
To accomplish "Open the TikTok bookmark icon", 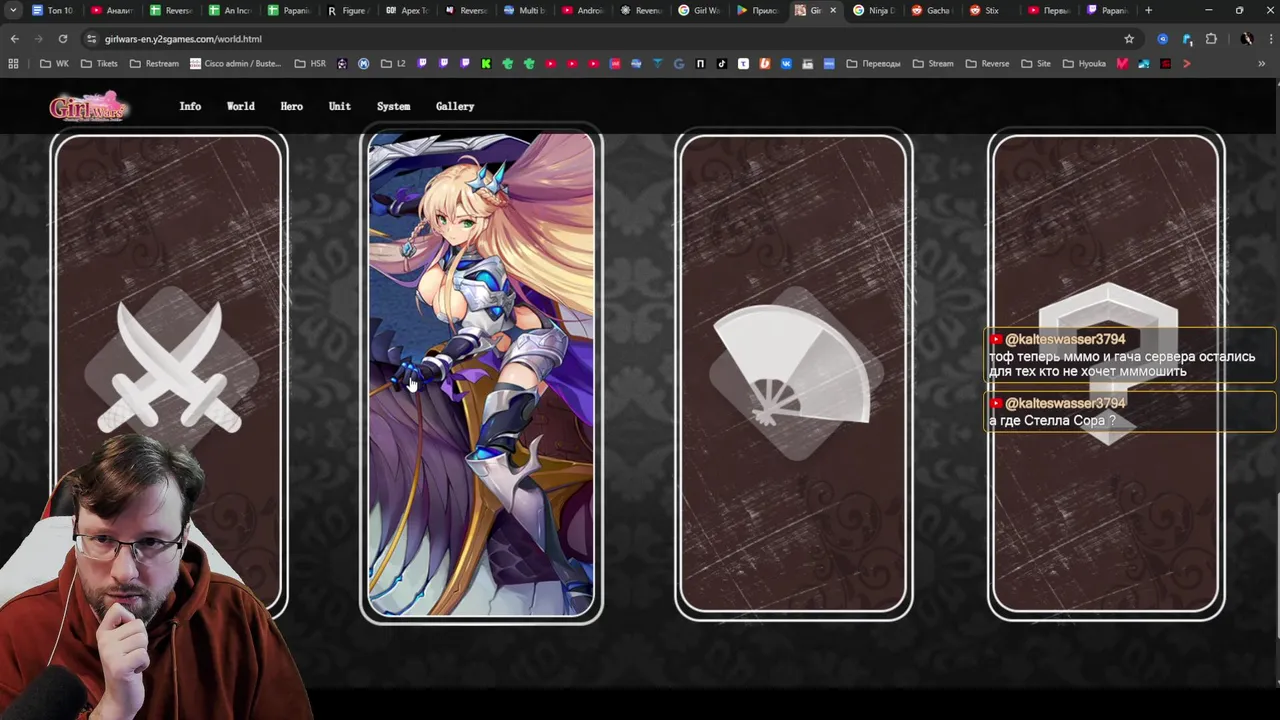I will (x=722, y=63).
